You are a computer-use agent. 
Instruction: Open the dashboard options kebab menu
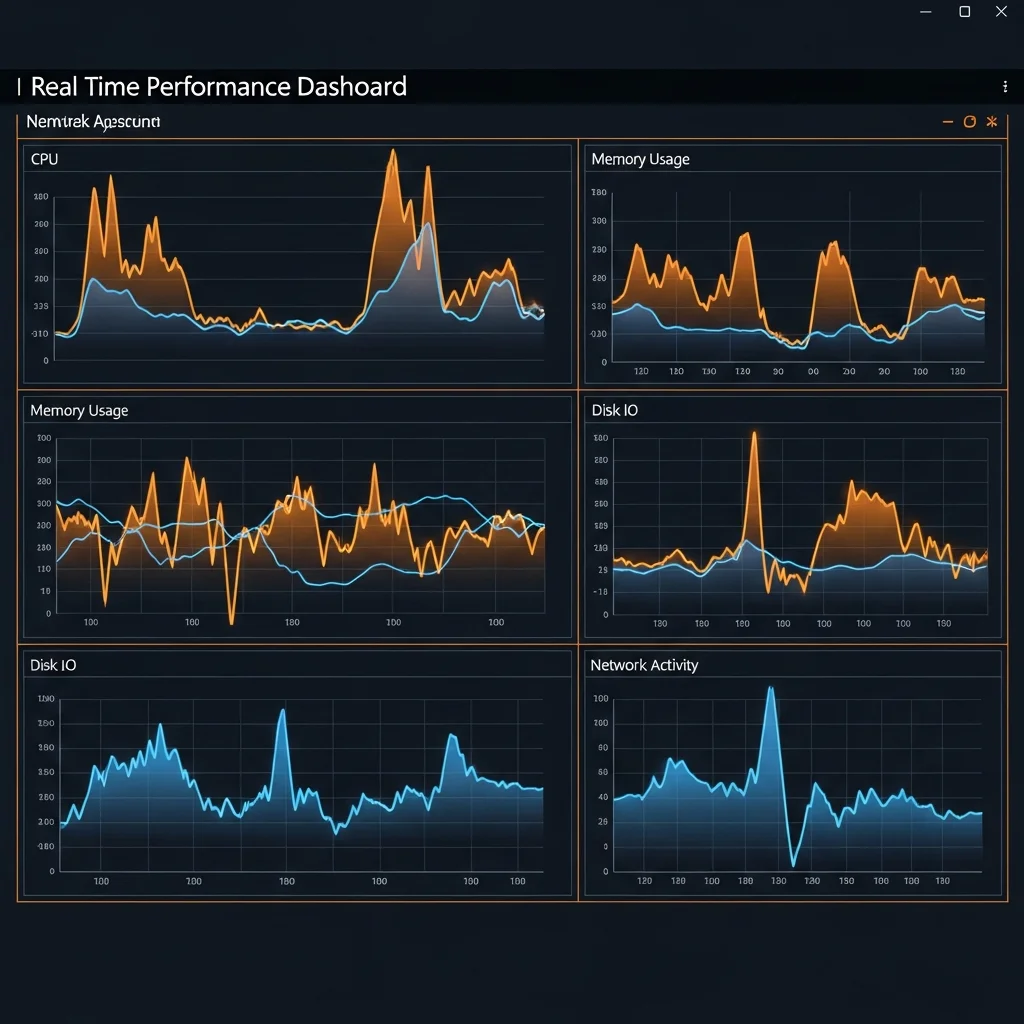tap(1005, 87)
